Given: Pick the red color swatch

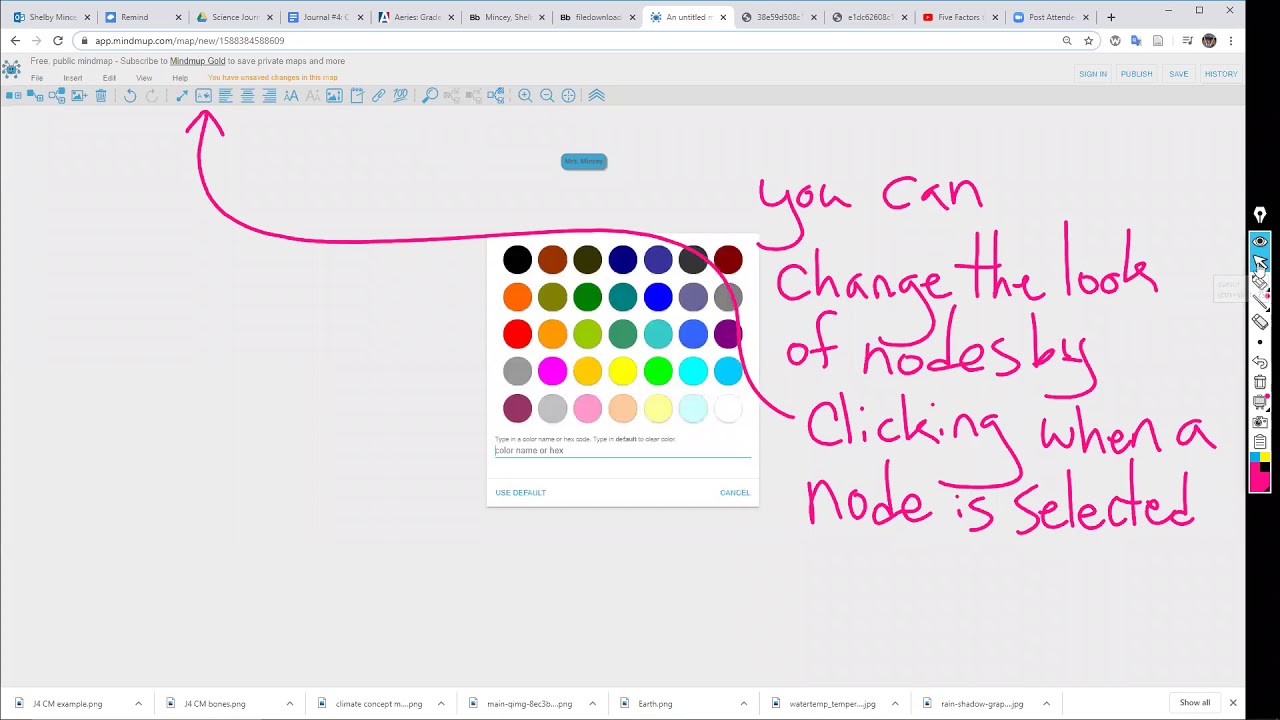Looking at the screenshot, I should pyautogui.click(x=517, y=334).
